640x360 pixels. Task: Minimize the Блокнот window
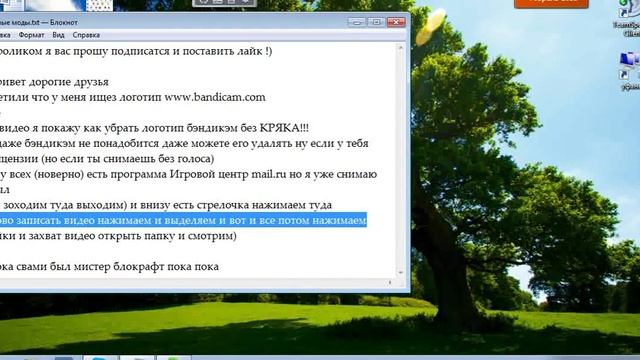pyautogui.click(x=357, y=22)
